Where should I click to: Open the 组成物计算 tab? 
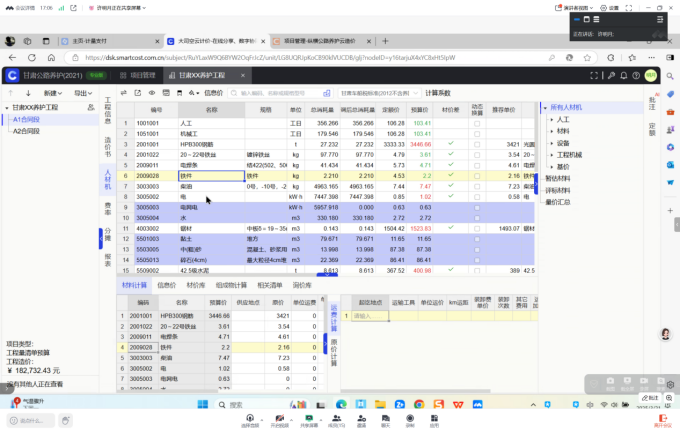[x=233, y=285]
